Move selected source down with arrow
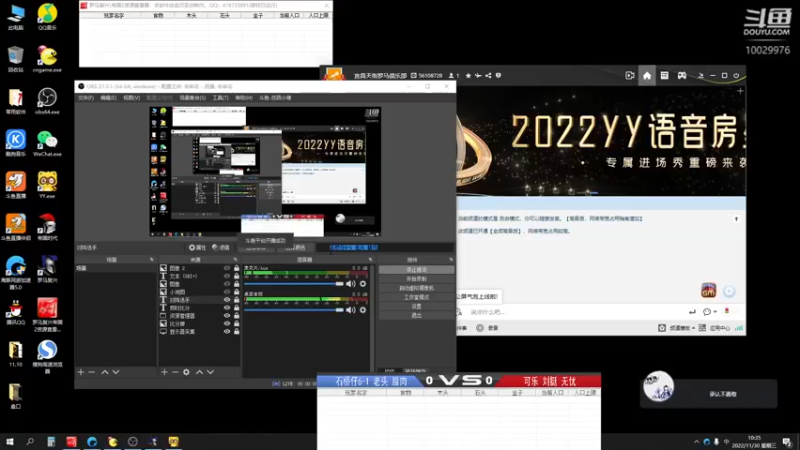Image resolution: width=800 pixels, height=450 pixels. click(210, 372)
